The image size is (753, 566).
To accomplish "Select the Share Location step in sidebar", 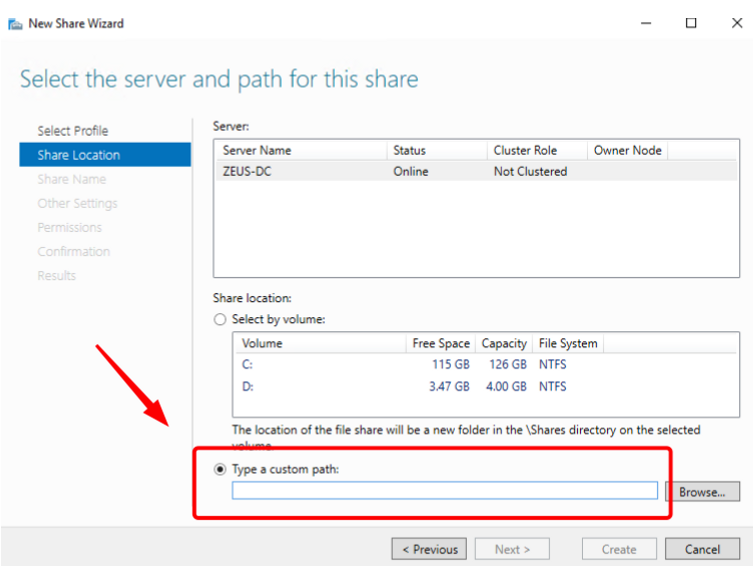I will pyautogui.click(x=79, y=155).
